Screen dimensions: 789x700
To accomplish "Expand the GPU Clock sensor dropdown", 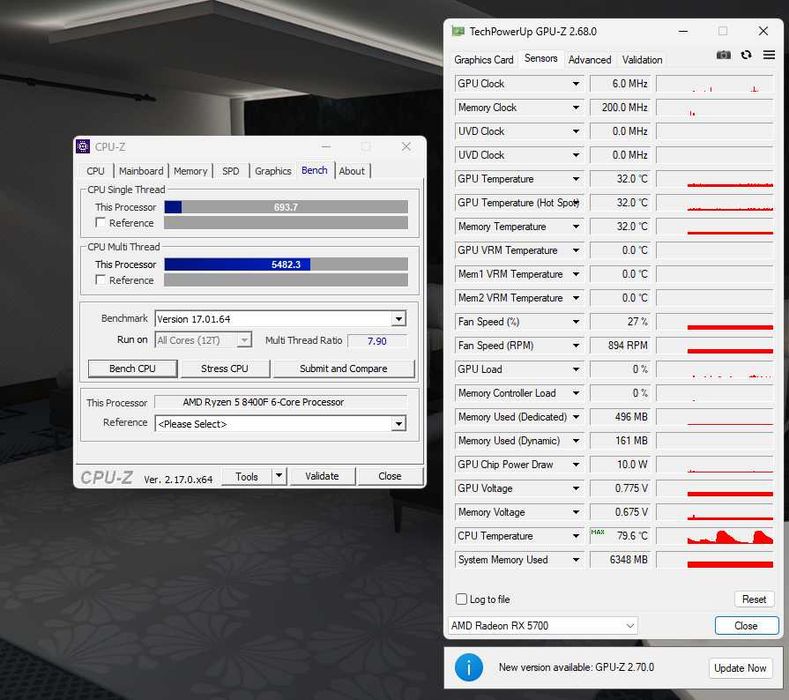I will (x=576, y=84).
